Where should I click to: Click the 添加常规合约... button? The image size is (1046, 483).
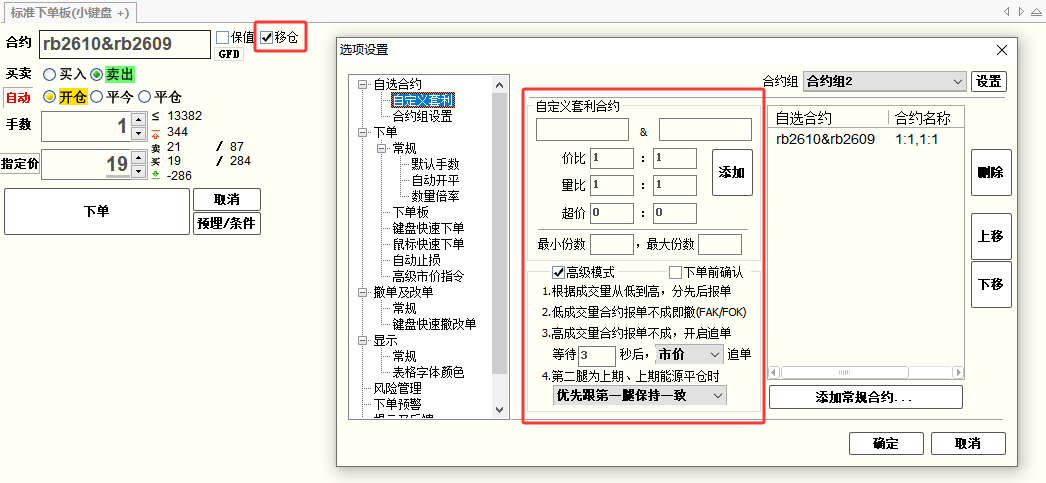pyautogui.click(x=865, y=397)
